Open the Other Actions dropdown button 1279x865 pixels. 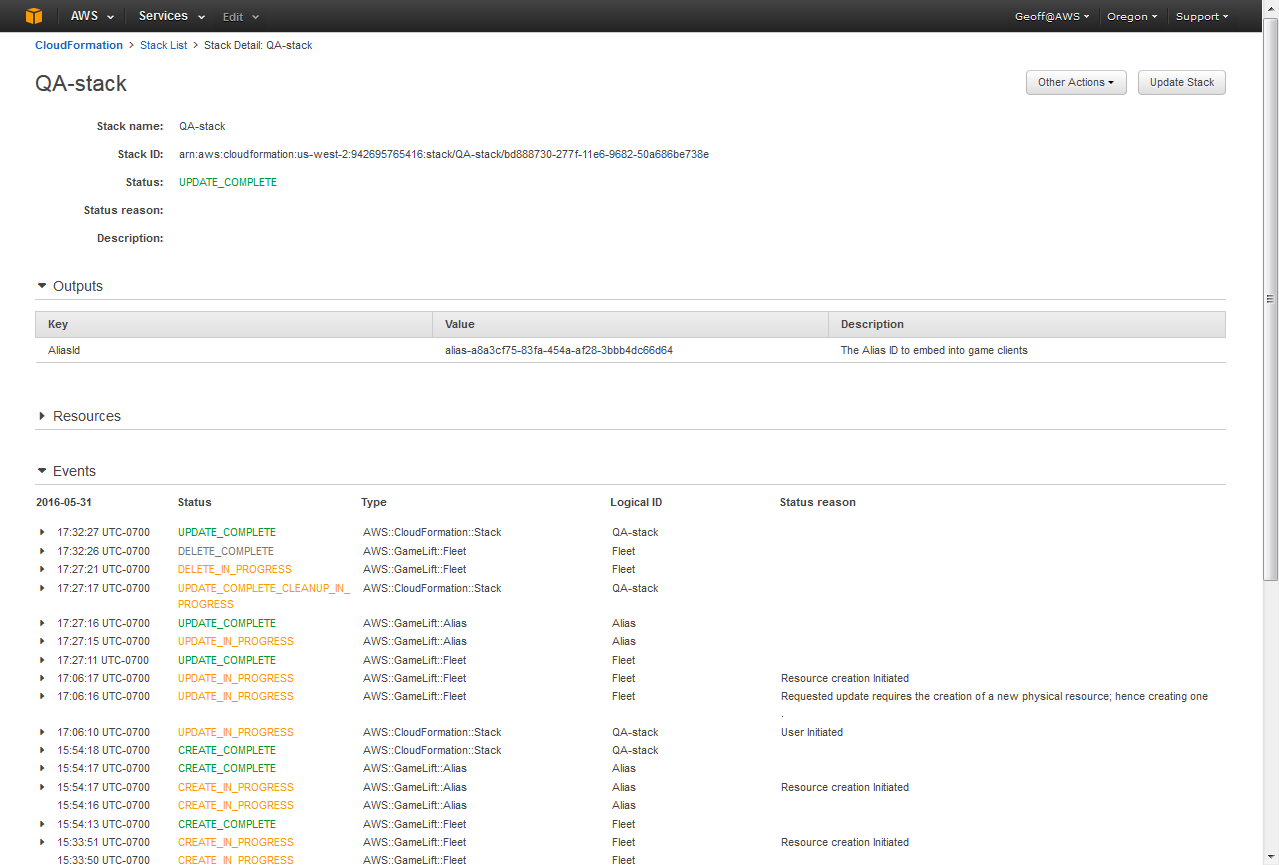click(1076, 82)
